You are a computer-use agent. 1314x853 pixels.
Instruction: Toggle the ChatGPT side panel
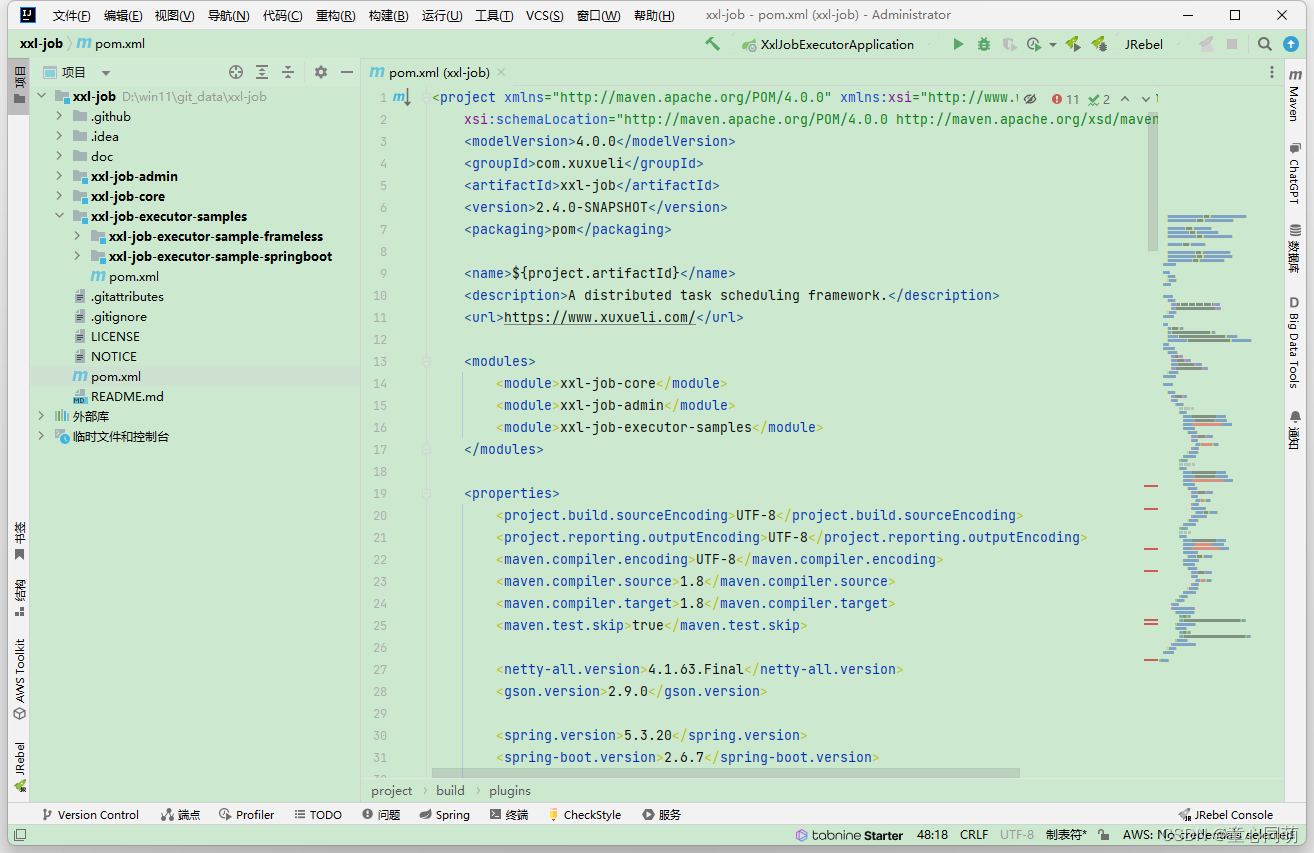[x=1294, y=174]
